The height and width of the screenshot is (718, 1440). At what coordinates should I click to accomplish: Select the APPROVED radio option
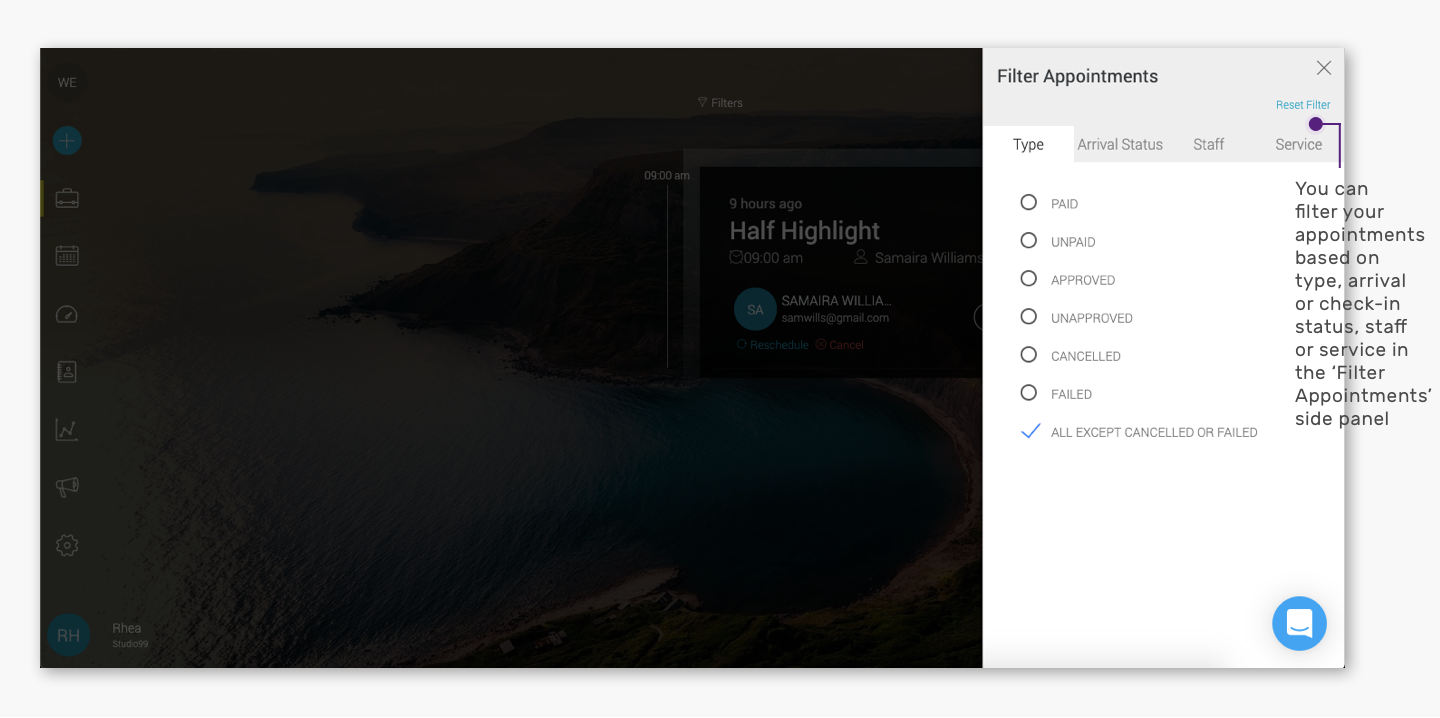click(x=1028, y=279)
